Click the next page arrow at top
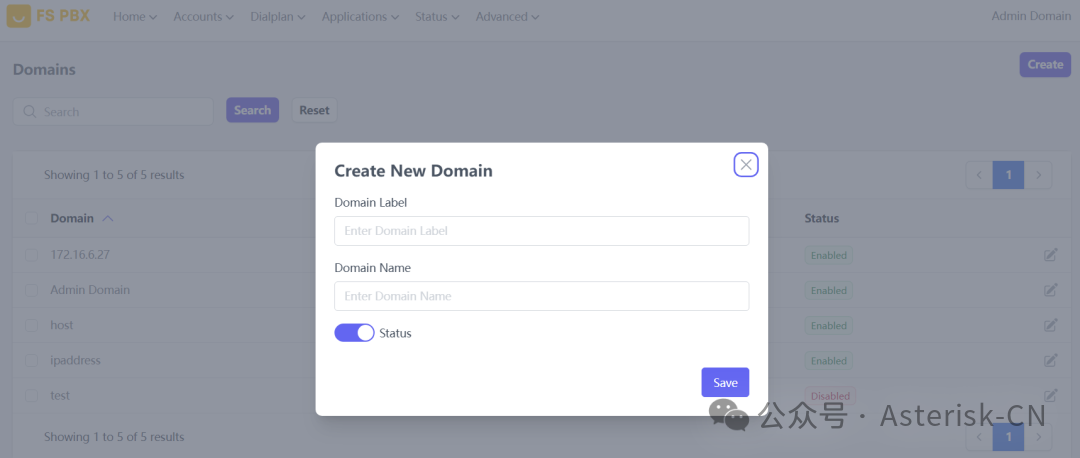This screenshot has height=458, width=1080. point(1039,175)
